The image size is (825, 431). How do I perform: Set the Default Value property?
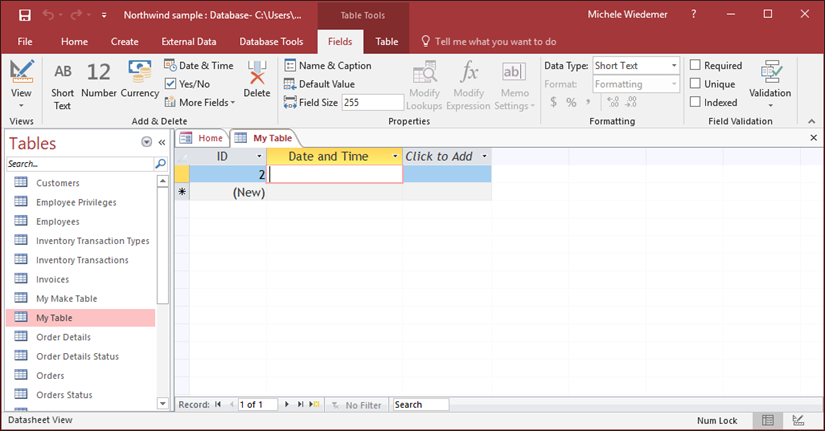(x=319, y=84)
